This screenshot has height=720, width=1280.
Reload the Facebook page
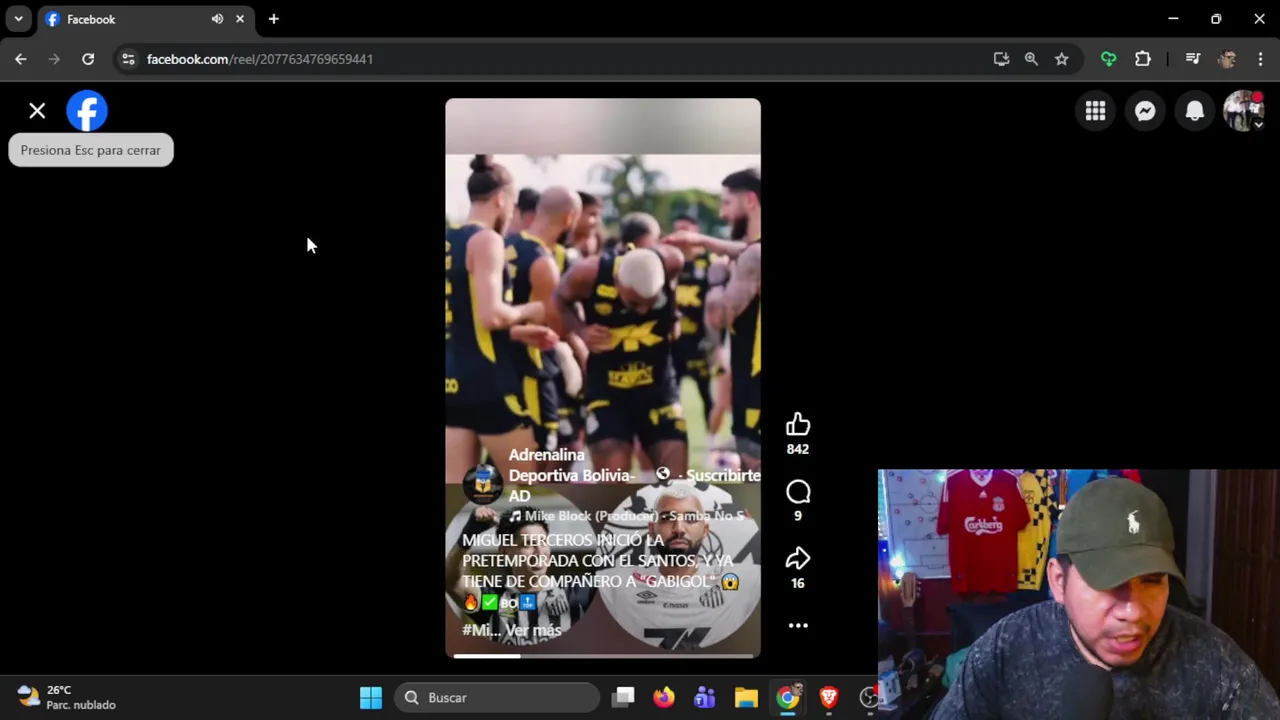click(88, 59)
